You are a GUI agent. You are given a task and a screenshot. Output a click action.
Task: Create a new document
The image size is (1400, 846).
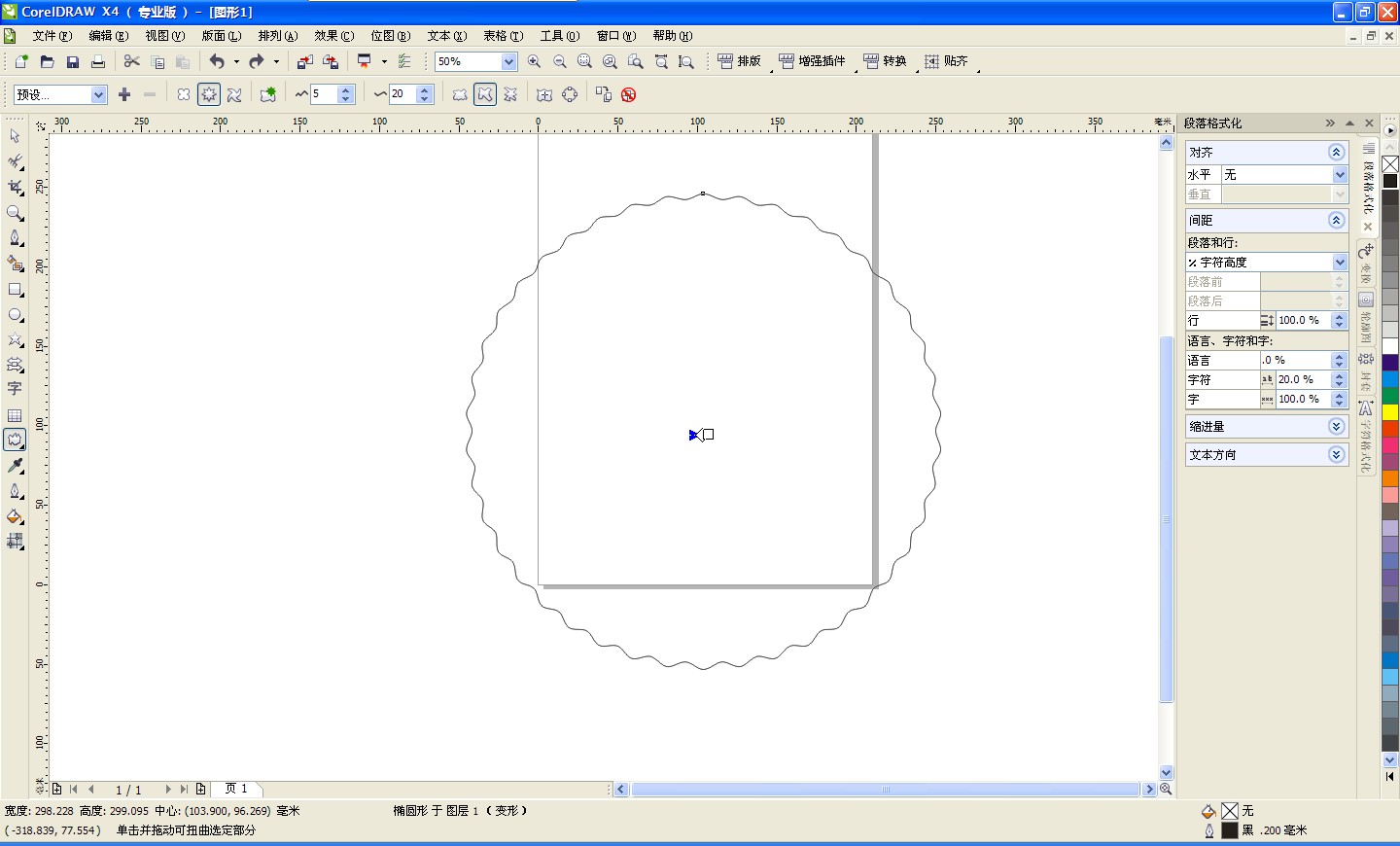pyautogui.click(x=21, y=61)
